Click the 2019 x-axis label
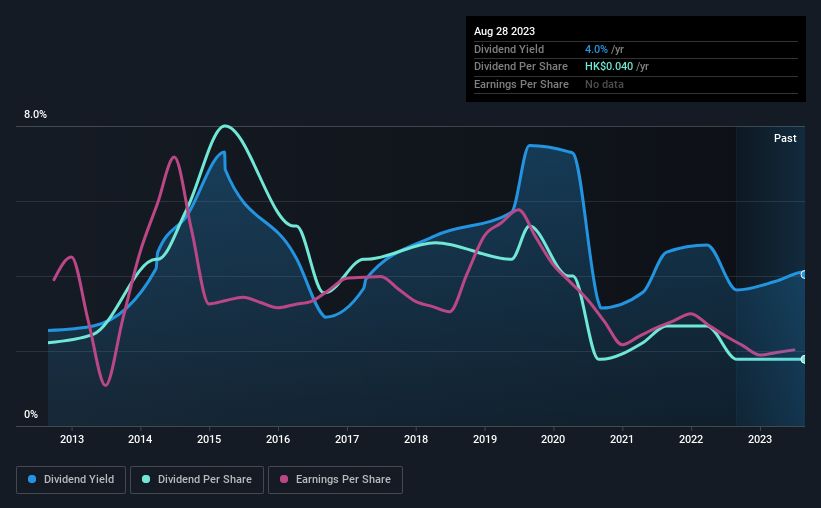This screenshot has height=508, width=821. click(x=485, y=439)
